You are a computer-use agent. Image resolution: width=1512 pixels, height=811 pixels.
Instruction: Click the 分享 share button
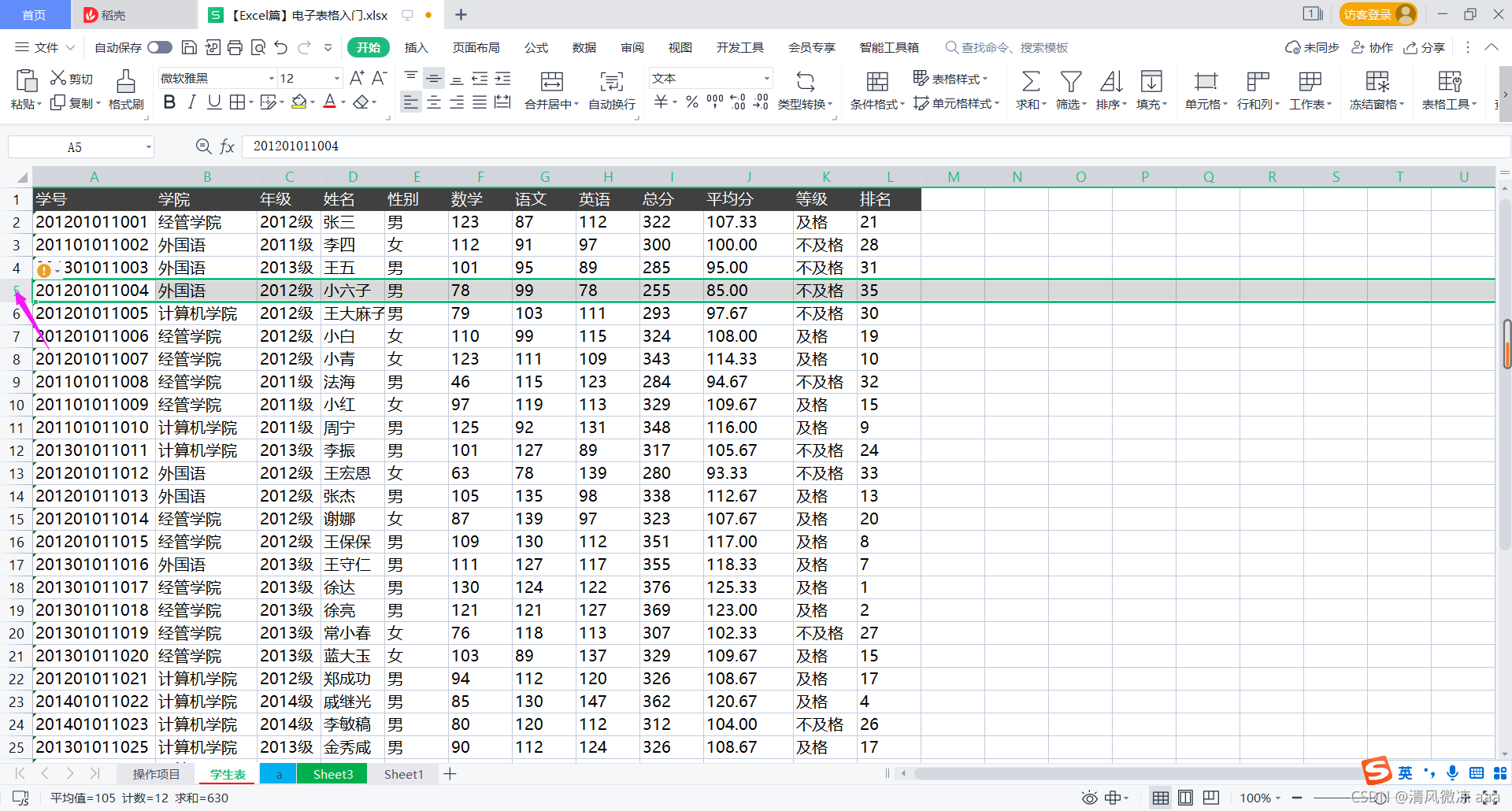tap(1425, 48)
